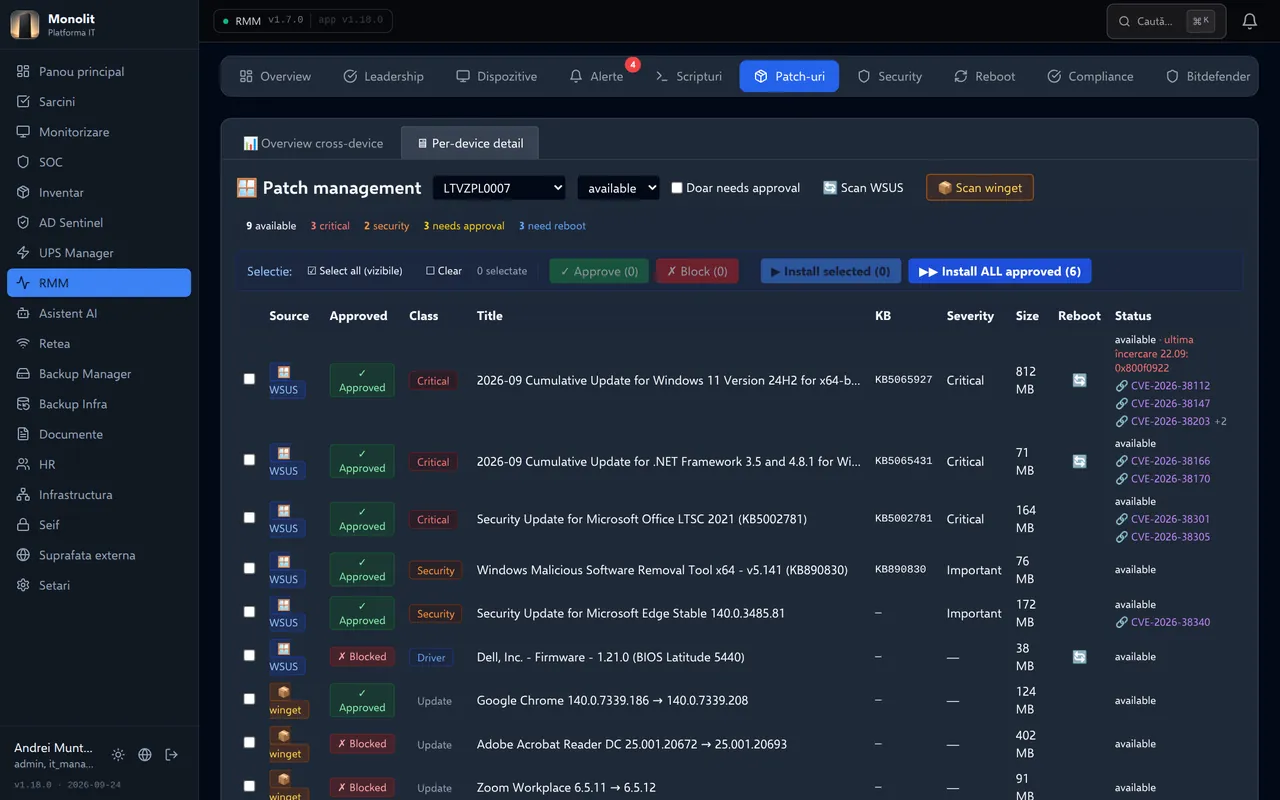This screenshot has width=1280, height=800.
Task: Click the Scan WSUS button
Action: (x=863, y=188)
